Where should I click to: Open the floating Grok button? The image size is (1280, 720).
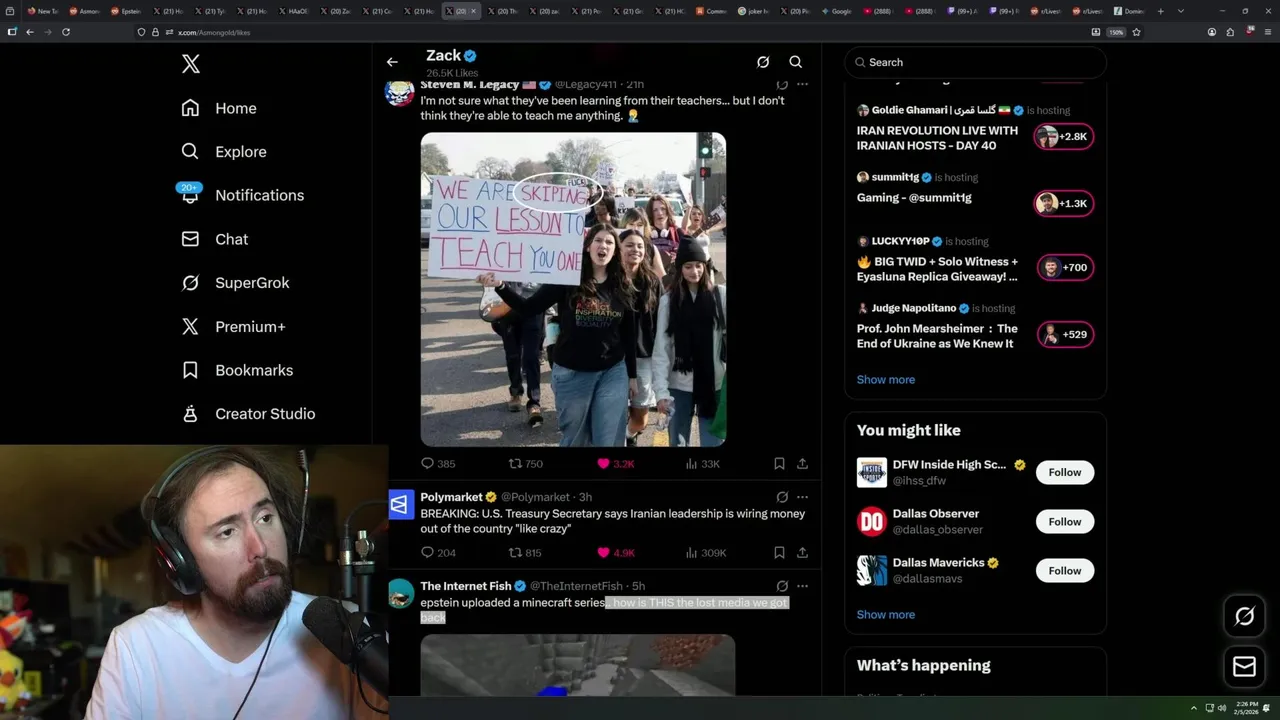tap(1244, 616)
